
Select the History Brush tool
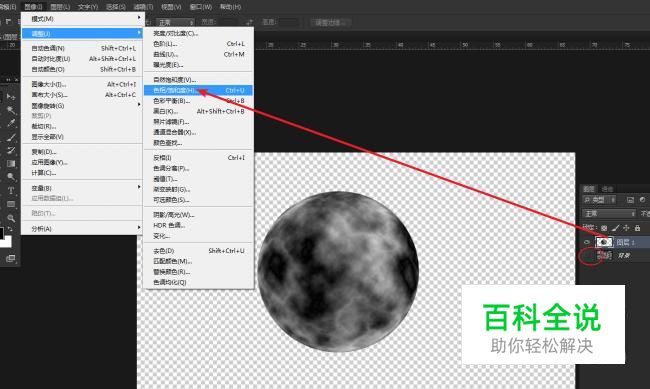tap(11, 150)
